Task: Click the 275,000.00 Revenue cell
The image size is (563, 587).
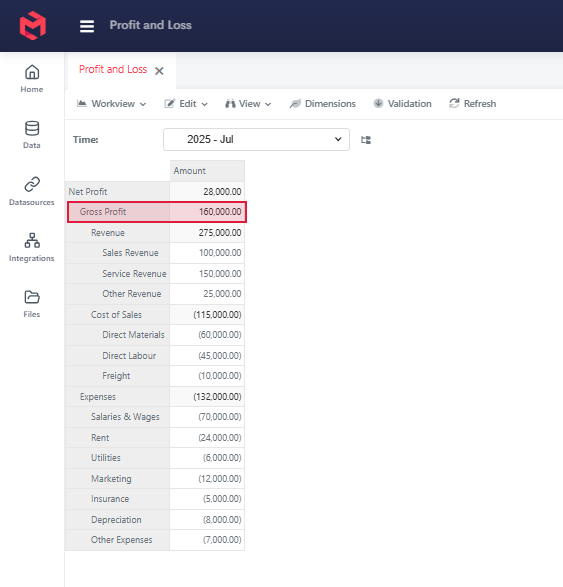Action: point(207,233)
